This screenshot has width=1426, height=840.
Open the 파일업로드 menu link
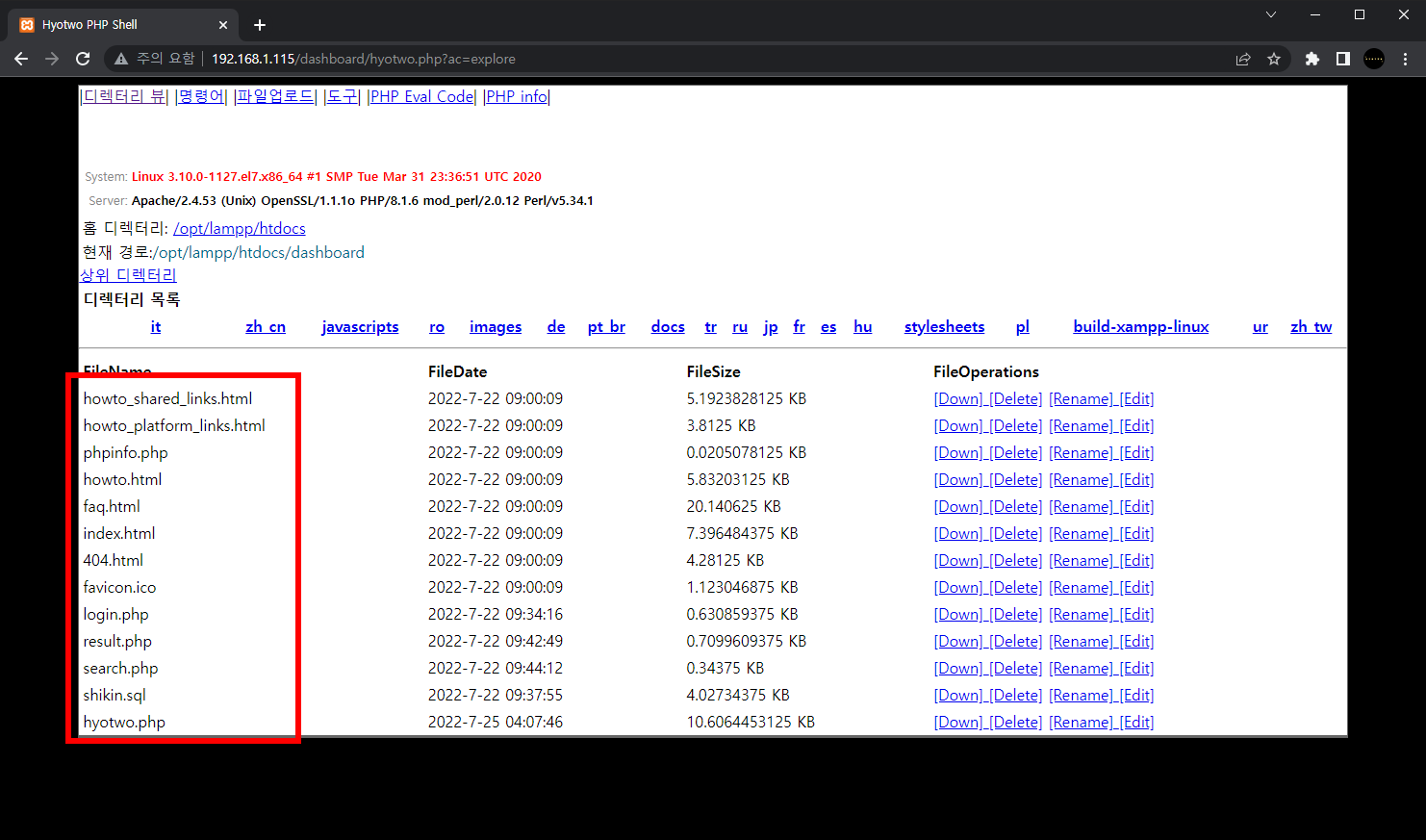pos(275,96)
